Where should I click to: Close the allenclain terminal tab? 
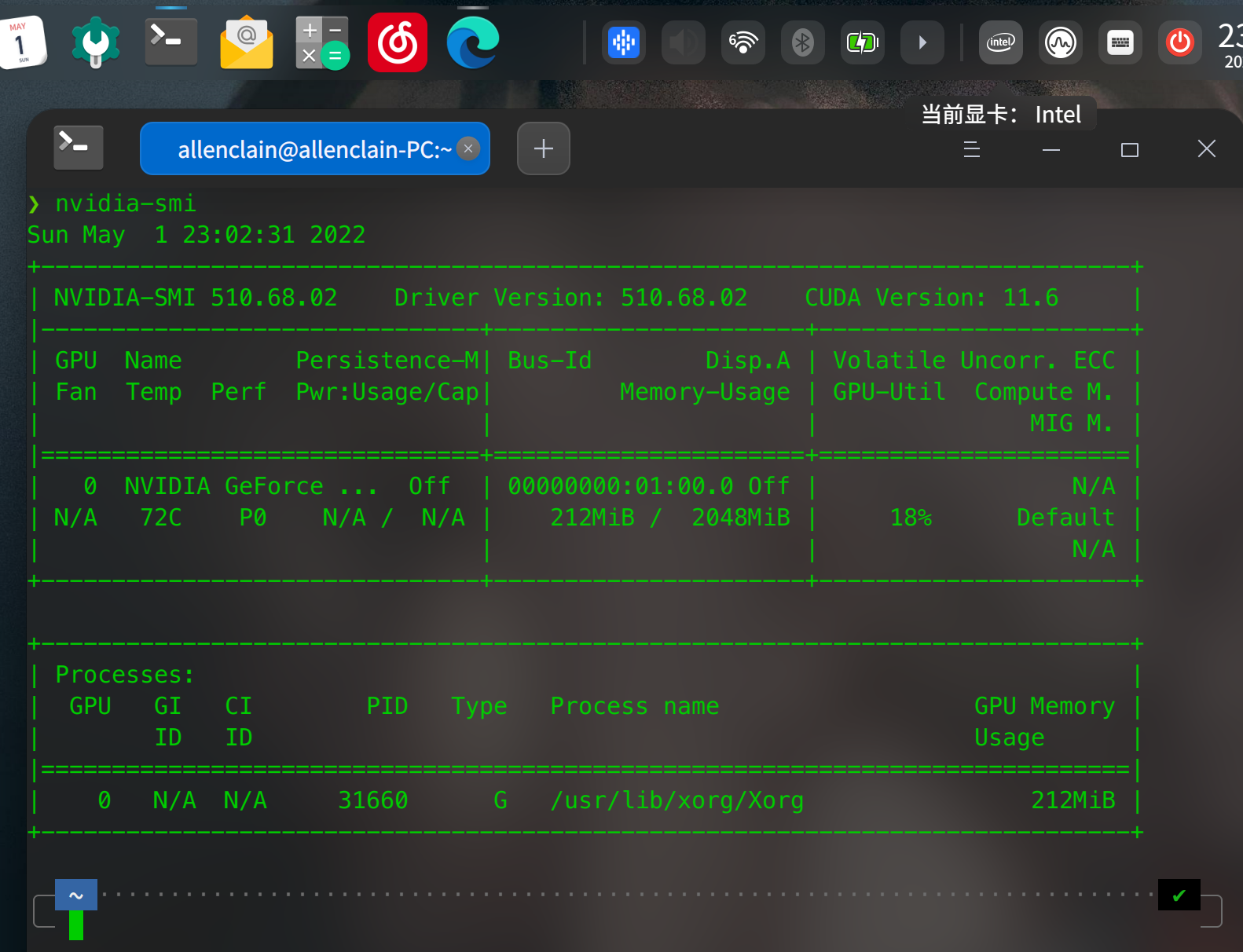[468, 148]
